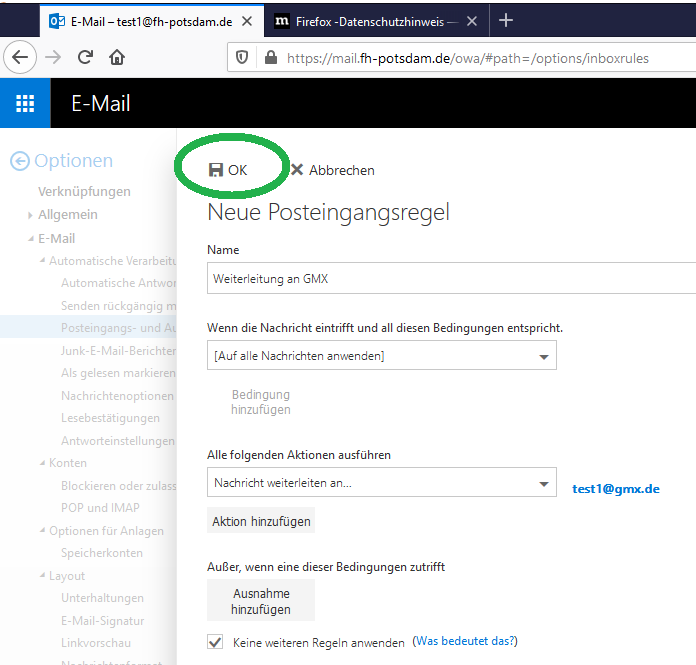696x665 pixels.
Task: Open the Was bedeutet das? link
Action: 465,641
